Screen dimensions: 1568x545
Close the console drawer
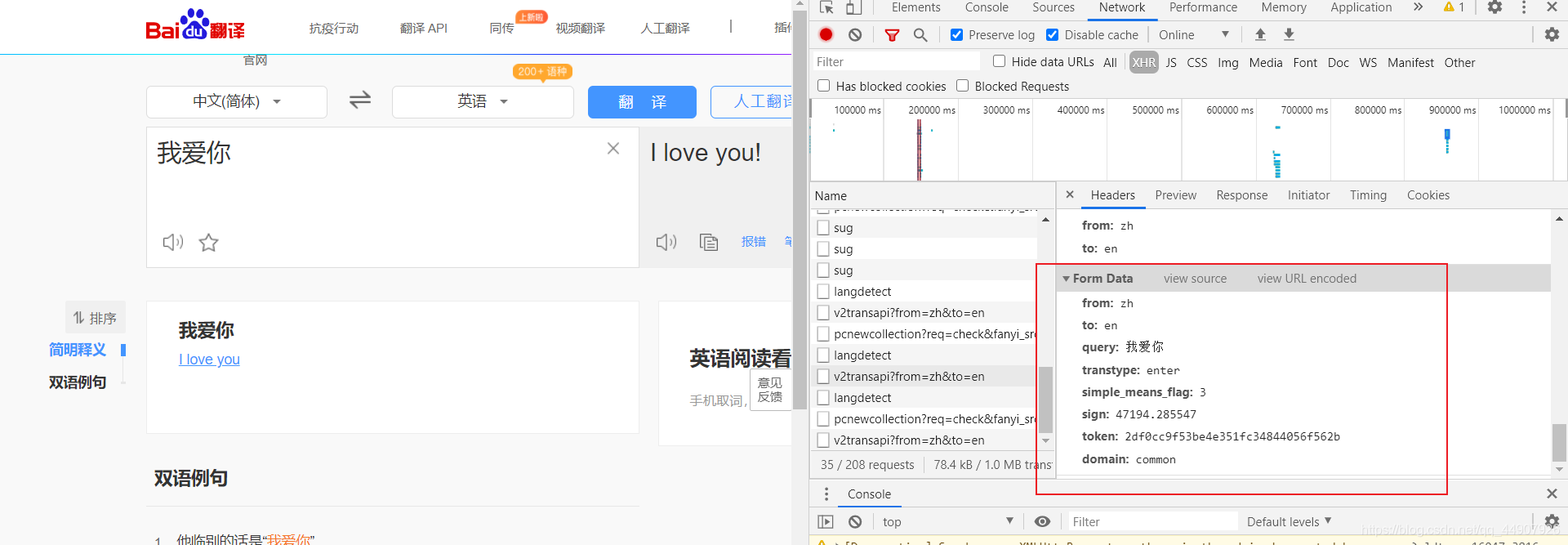tap(1552, 494)
